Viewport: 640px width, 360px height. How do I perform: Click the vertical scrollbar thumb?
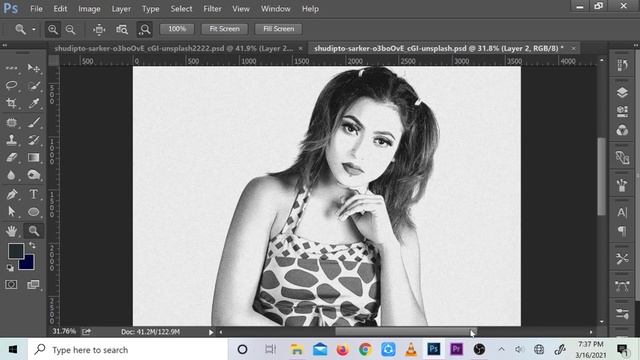(601, 176)
